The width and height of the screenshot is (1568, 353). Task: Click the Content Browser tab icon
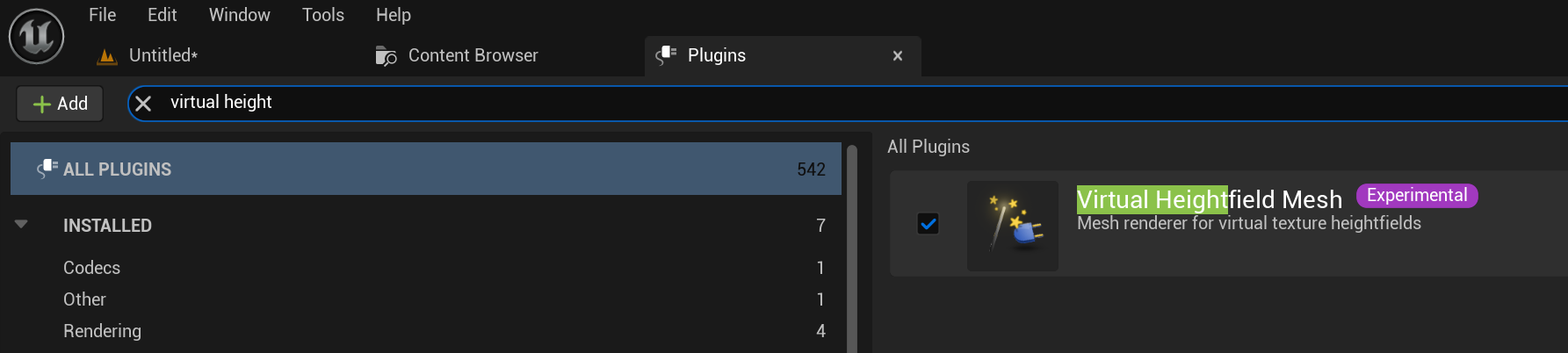tap(386, 56)
